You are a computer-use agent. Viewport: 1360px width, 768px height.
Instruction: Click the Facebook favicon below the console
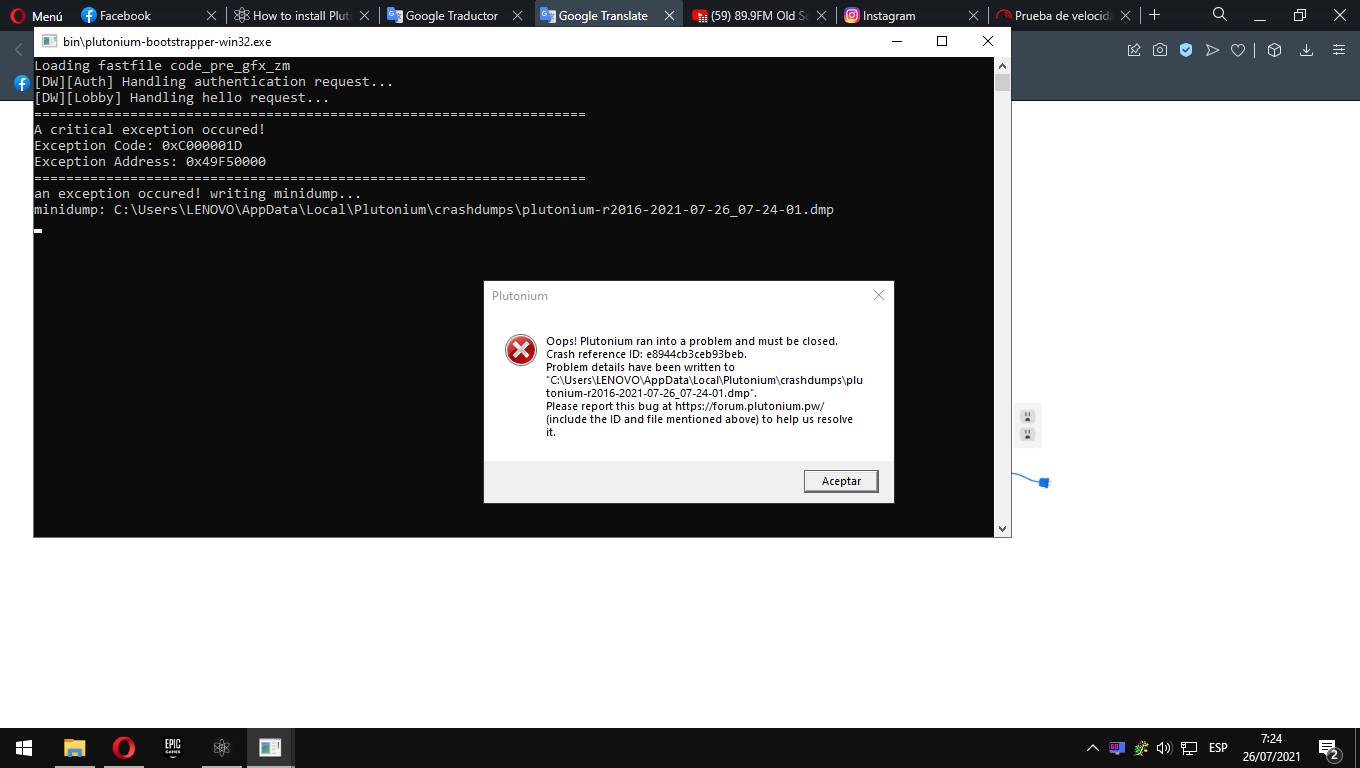point(21,83)
